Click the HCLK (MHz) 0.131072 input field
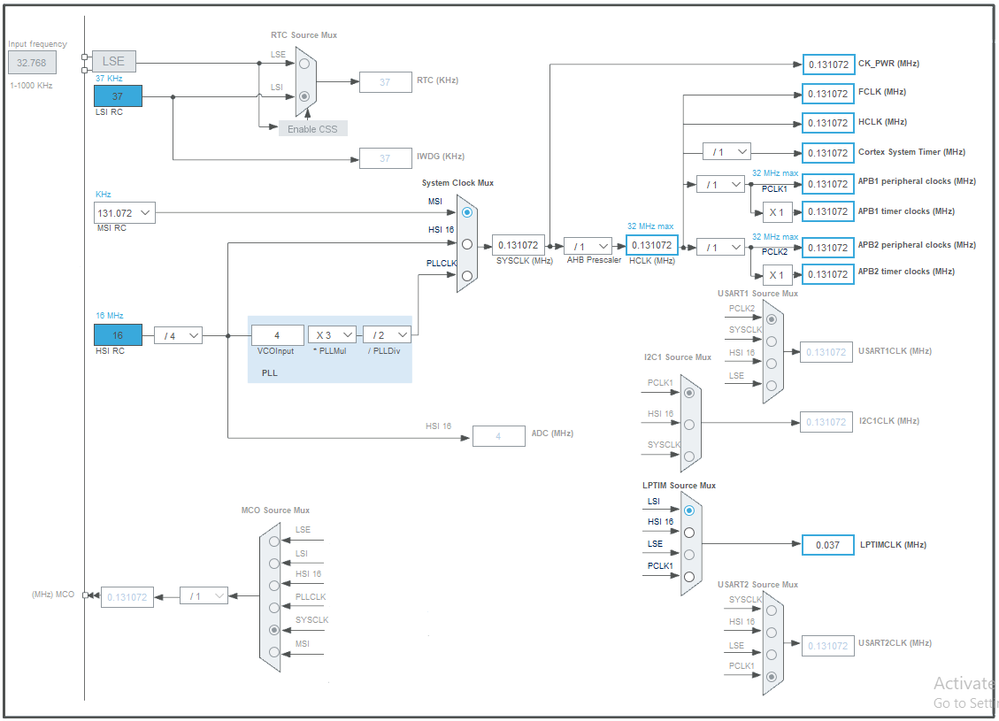Image resolution: width=999 pixels, height=721 pixels. point(652,245)
